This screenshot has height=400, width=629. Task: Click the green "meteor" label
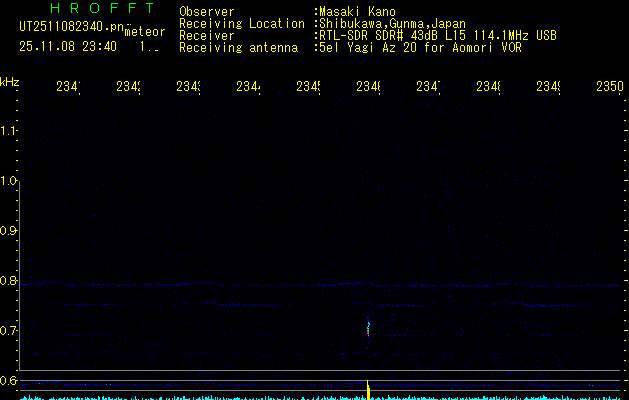(144, 32)
